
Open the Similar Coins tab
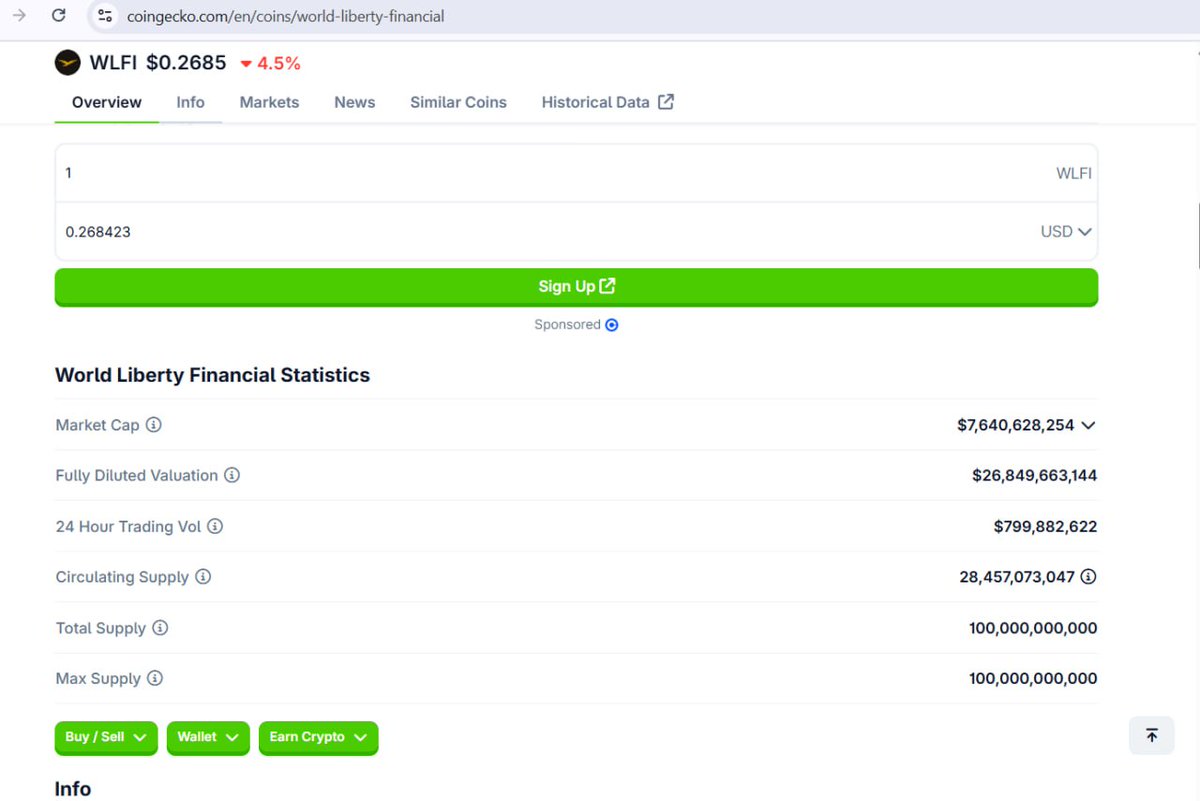[x=458, y=102]
